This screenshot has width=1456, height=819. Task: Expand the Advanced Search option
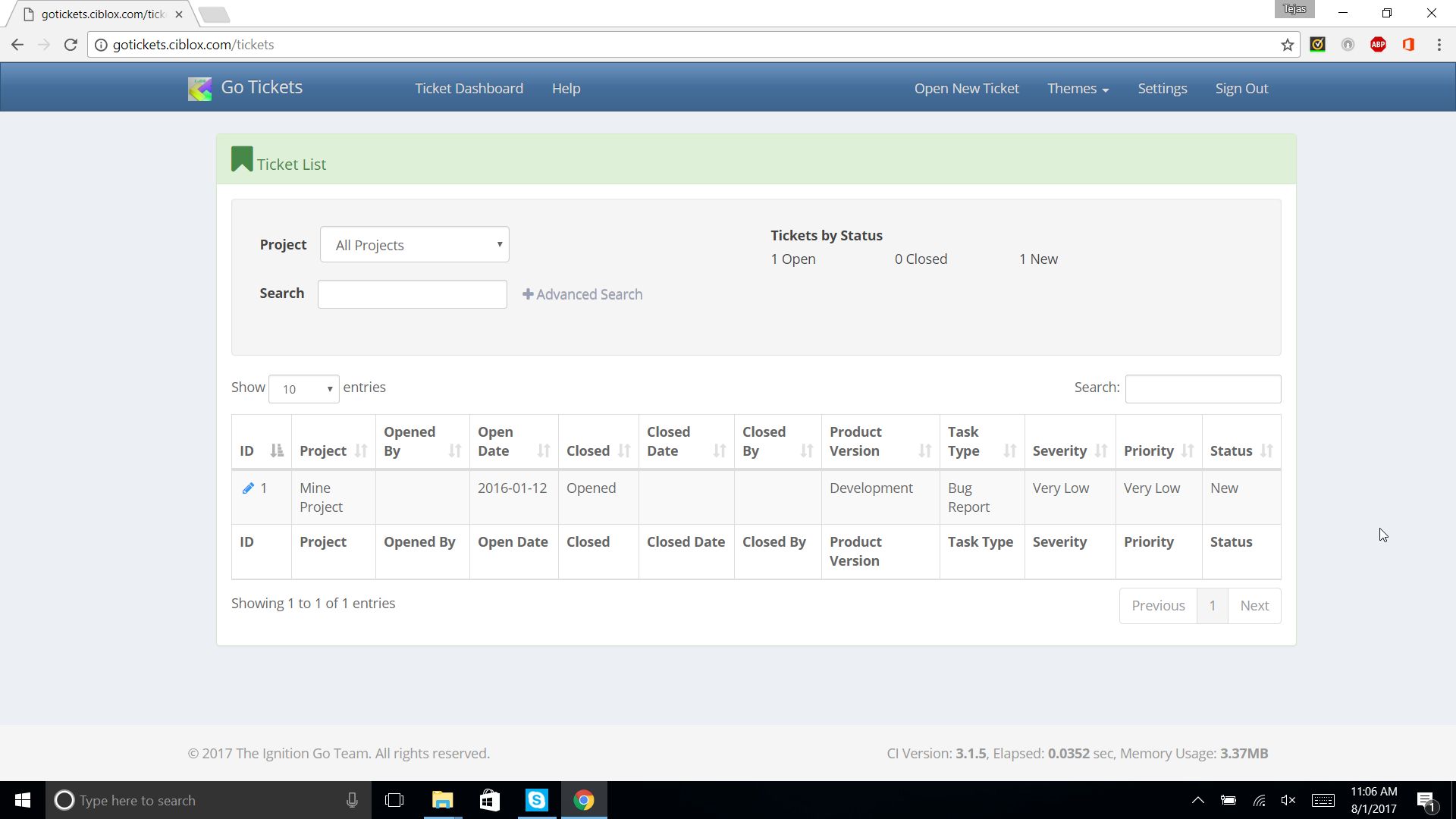coord(582,294)
